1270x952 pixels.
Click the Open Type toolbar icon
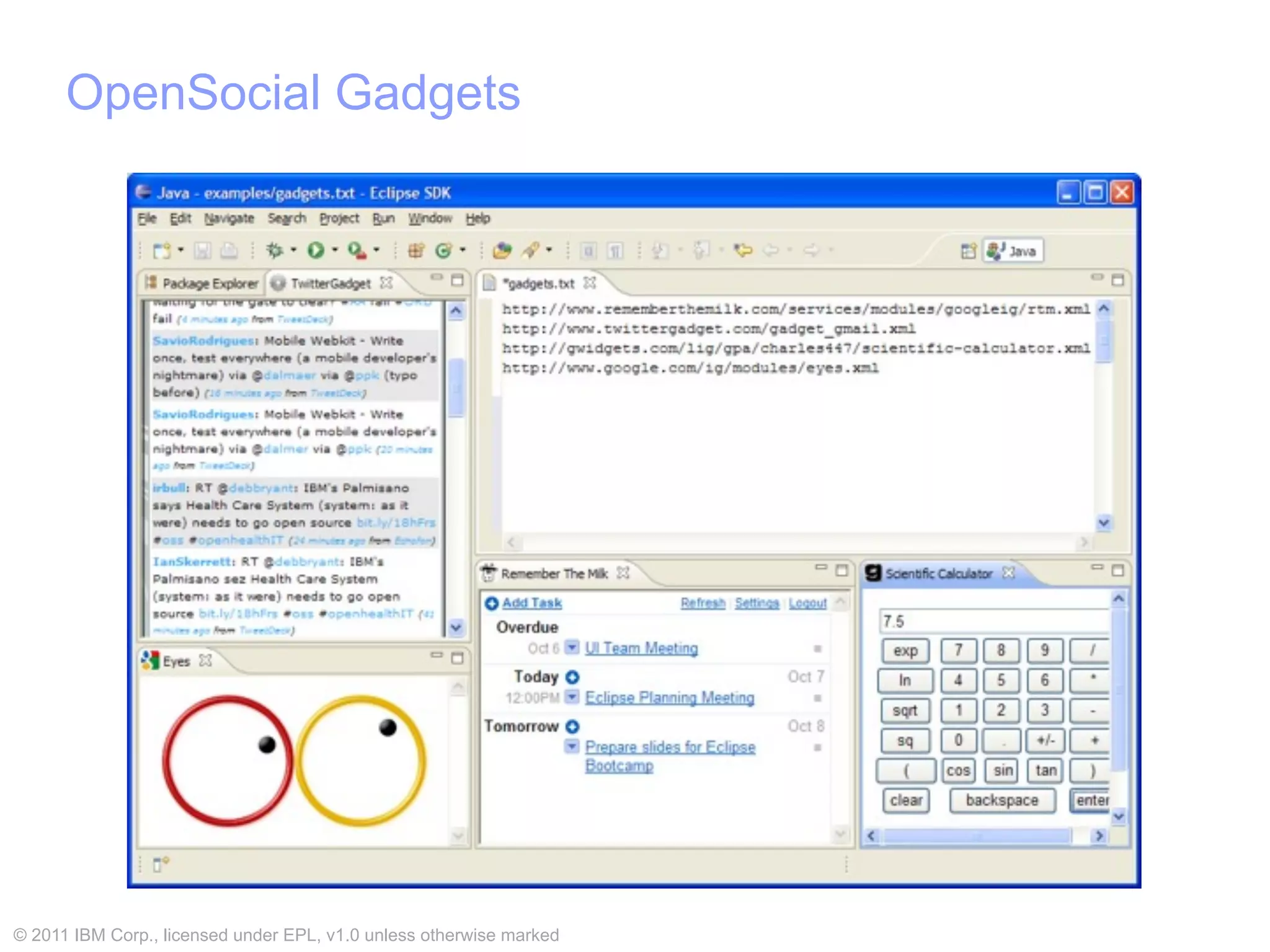(502, 250)
